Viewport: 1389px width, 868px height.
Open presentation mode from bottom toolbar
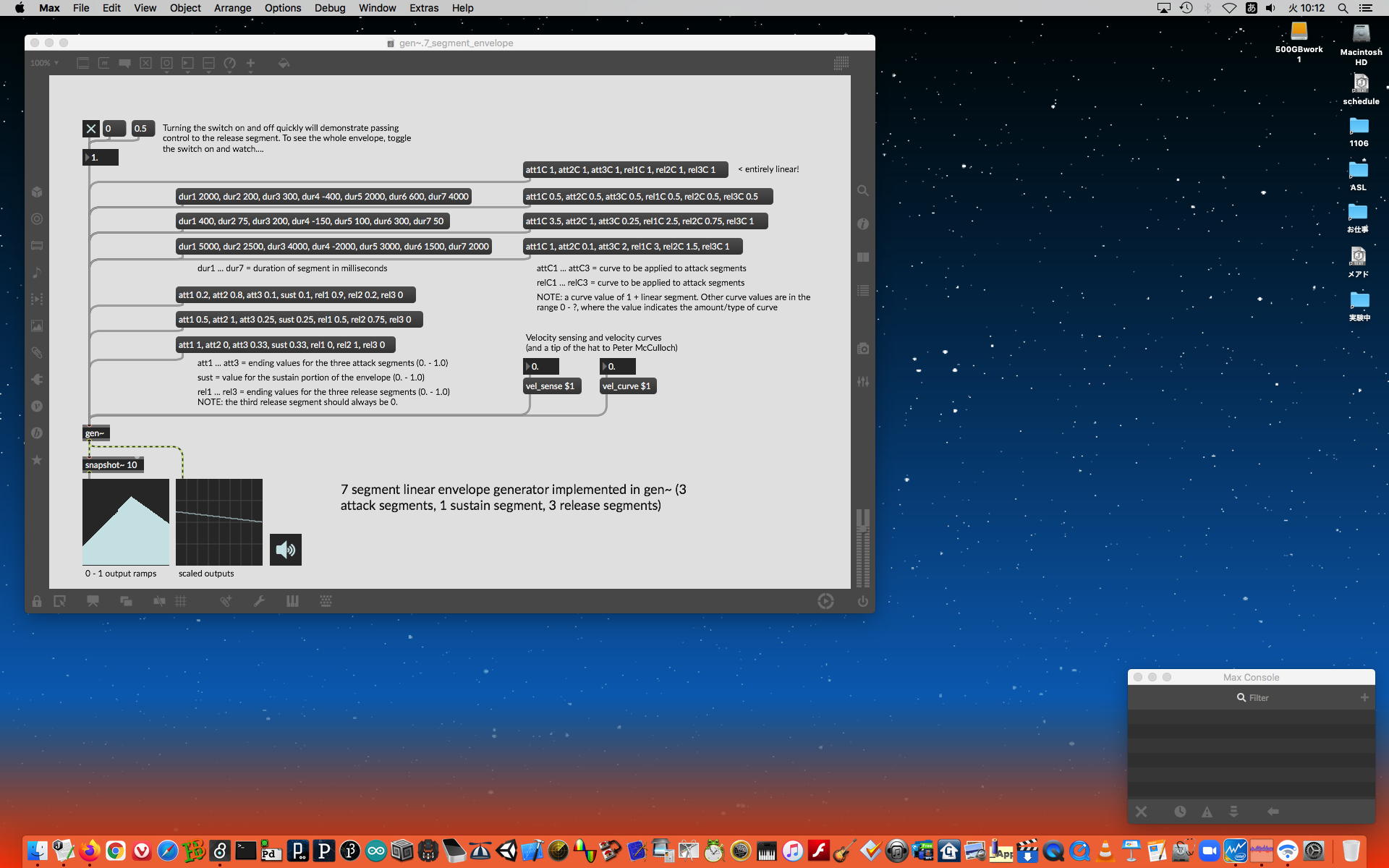click(x=93, y=601)
